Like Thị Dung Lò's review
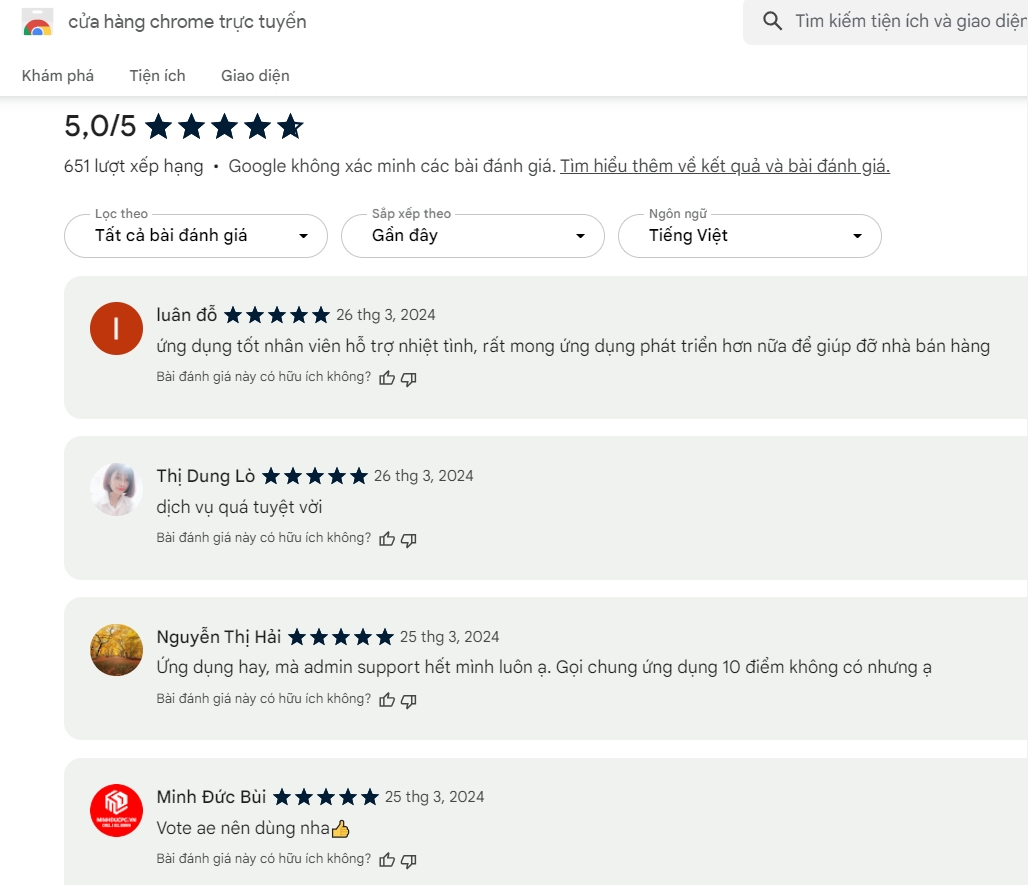This screenshot has width=1028, height=885. pos(387,539)
